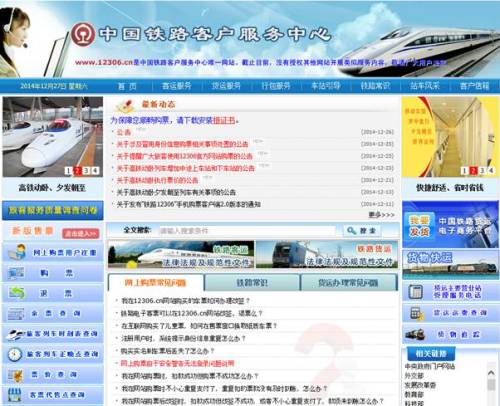Open the FAQ about 儿童票 paper tickets
The height and width of the screenshot is (406, 500).
coord(199,326)
